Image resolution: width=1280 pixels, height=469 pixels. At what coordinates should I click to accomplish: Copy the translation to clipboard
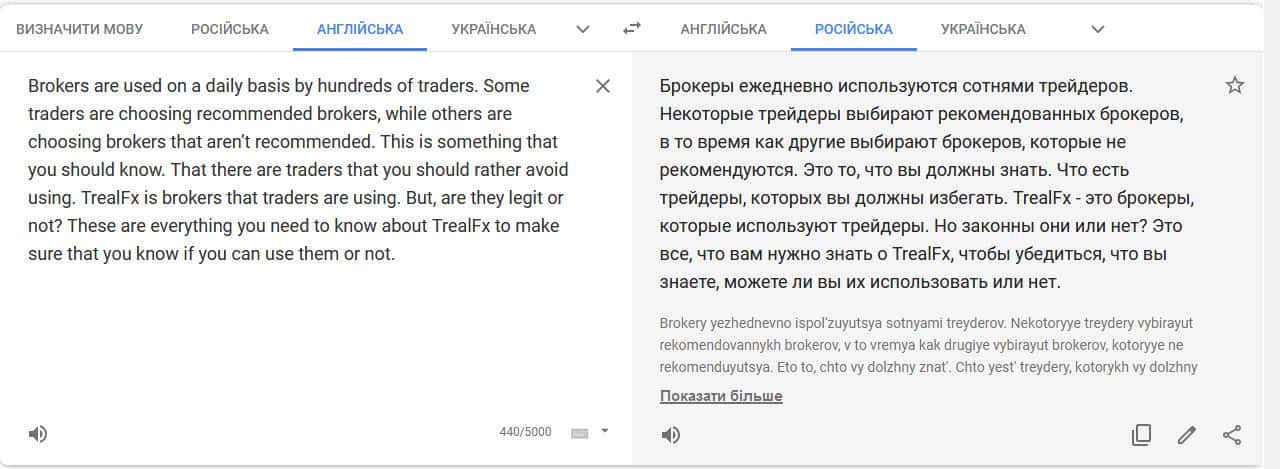tap(1141, 435)
